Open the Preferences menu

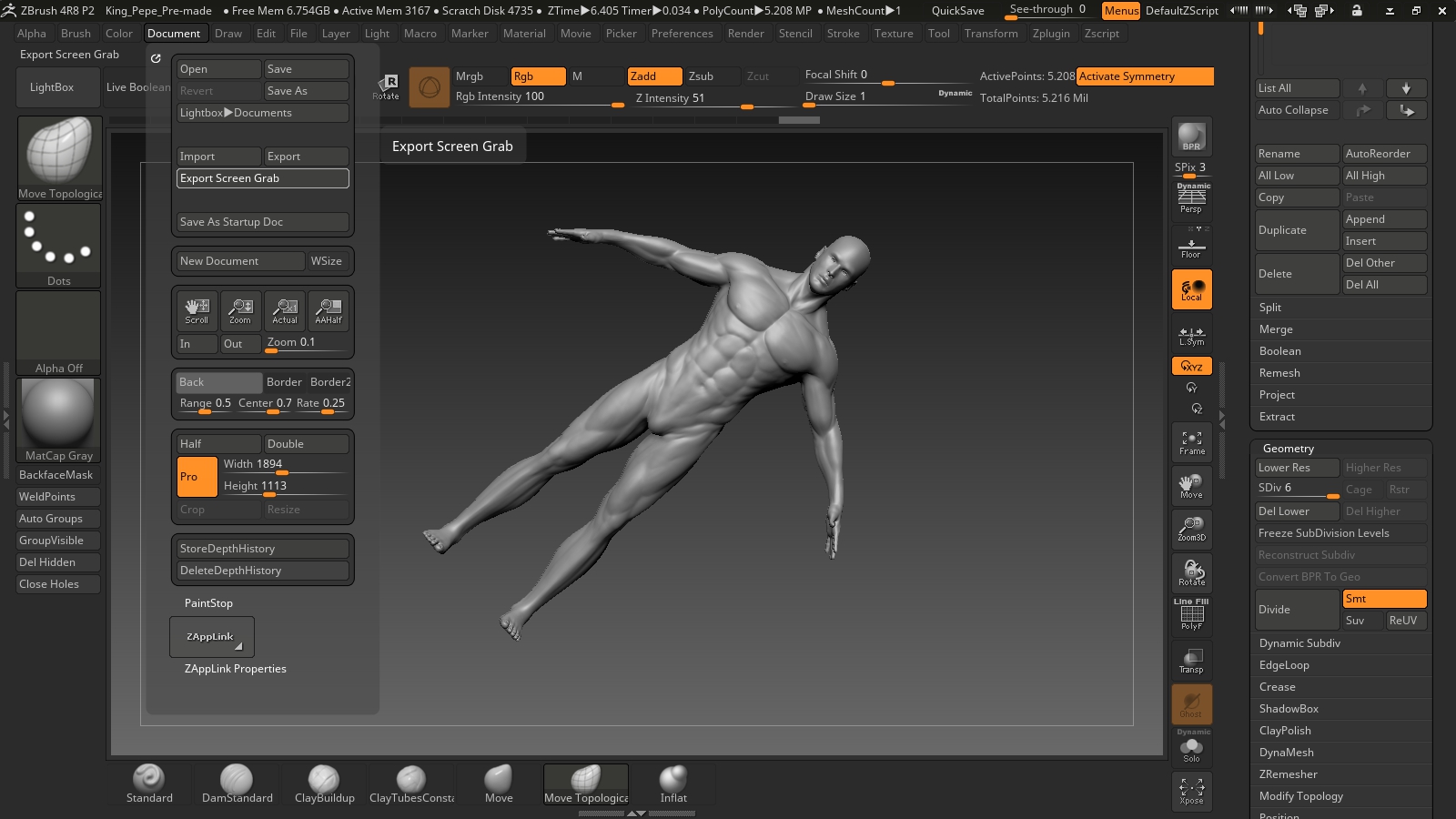[x=683, y=34]
